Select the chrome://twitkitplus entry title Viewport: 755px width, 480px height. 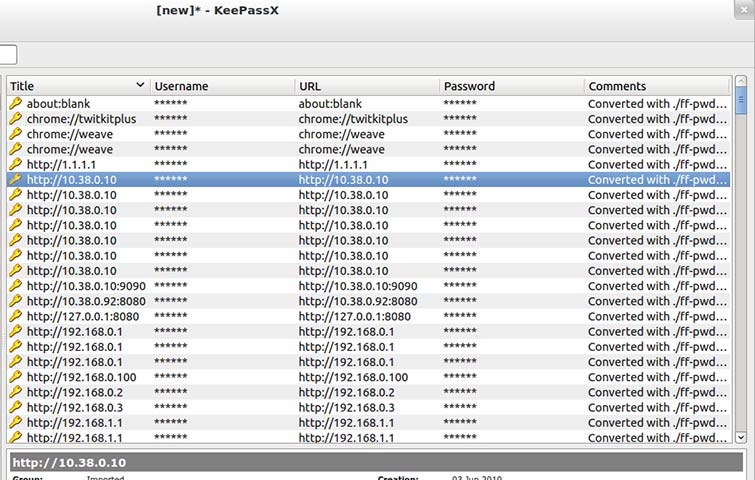tap(81, 119)
